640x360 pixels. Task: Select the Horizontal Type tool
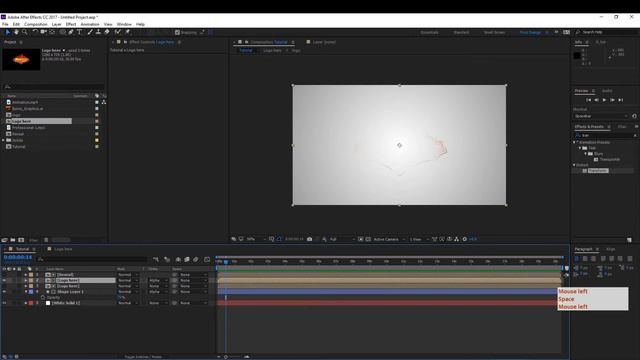(x=80, y=32)
